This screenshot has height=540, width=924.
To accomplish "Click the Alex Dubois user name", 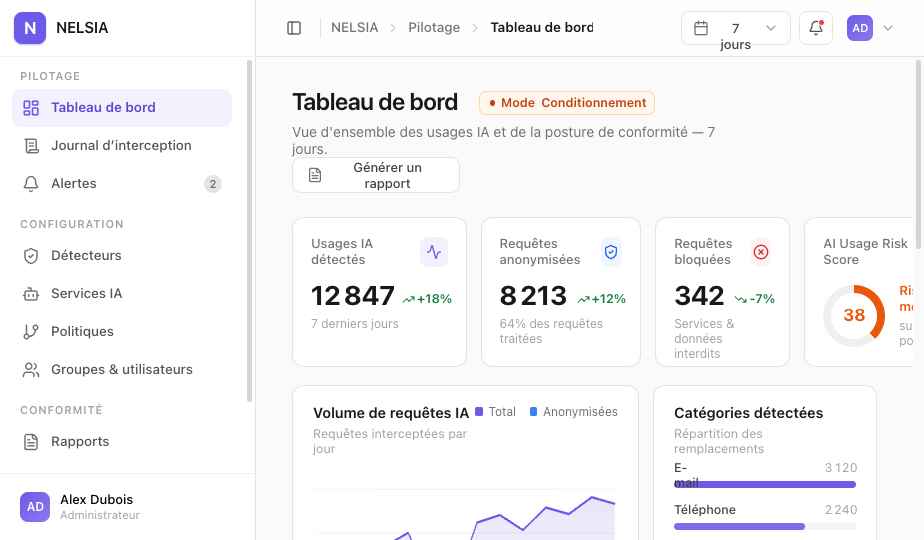I will 97,499.
